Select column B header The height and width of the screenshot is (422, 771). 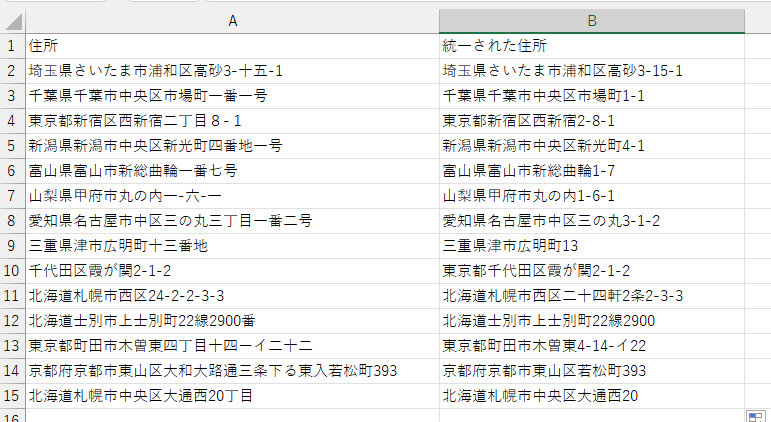592,21
